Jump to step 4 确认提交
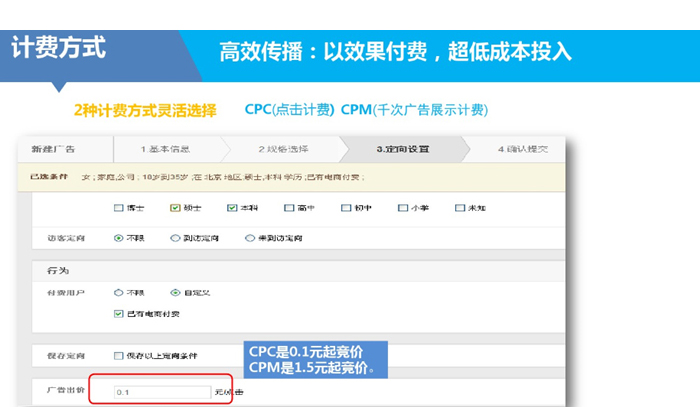 coord(522,149)
